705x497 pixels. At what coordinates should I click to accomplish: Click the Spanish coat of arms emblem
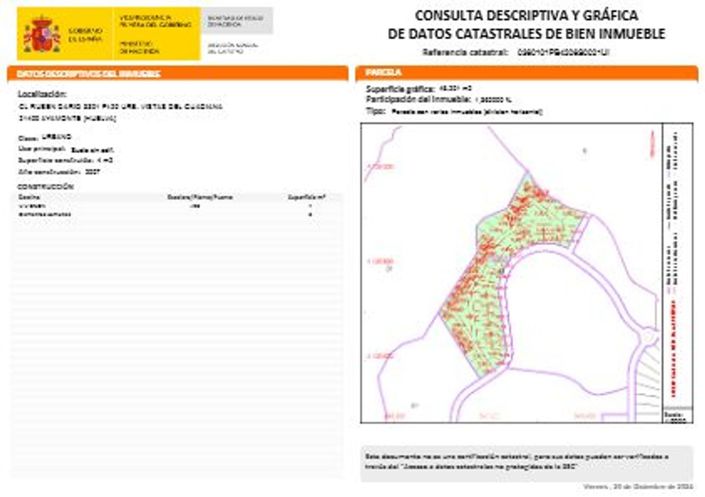point(42,35)
